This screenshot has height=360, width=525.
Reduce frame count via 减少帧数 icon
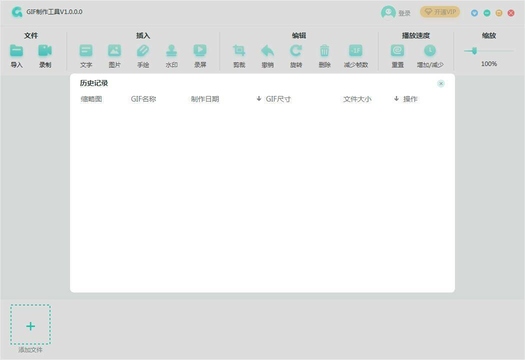point(356,51)
